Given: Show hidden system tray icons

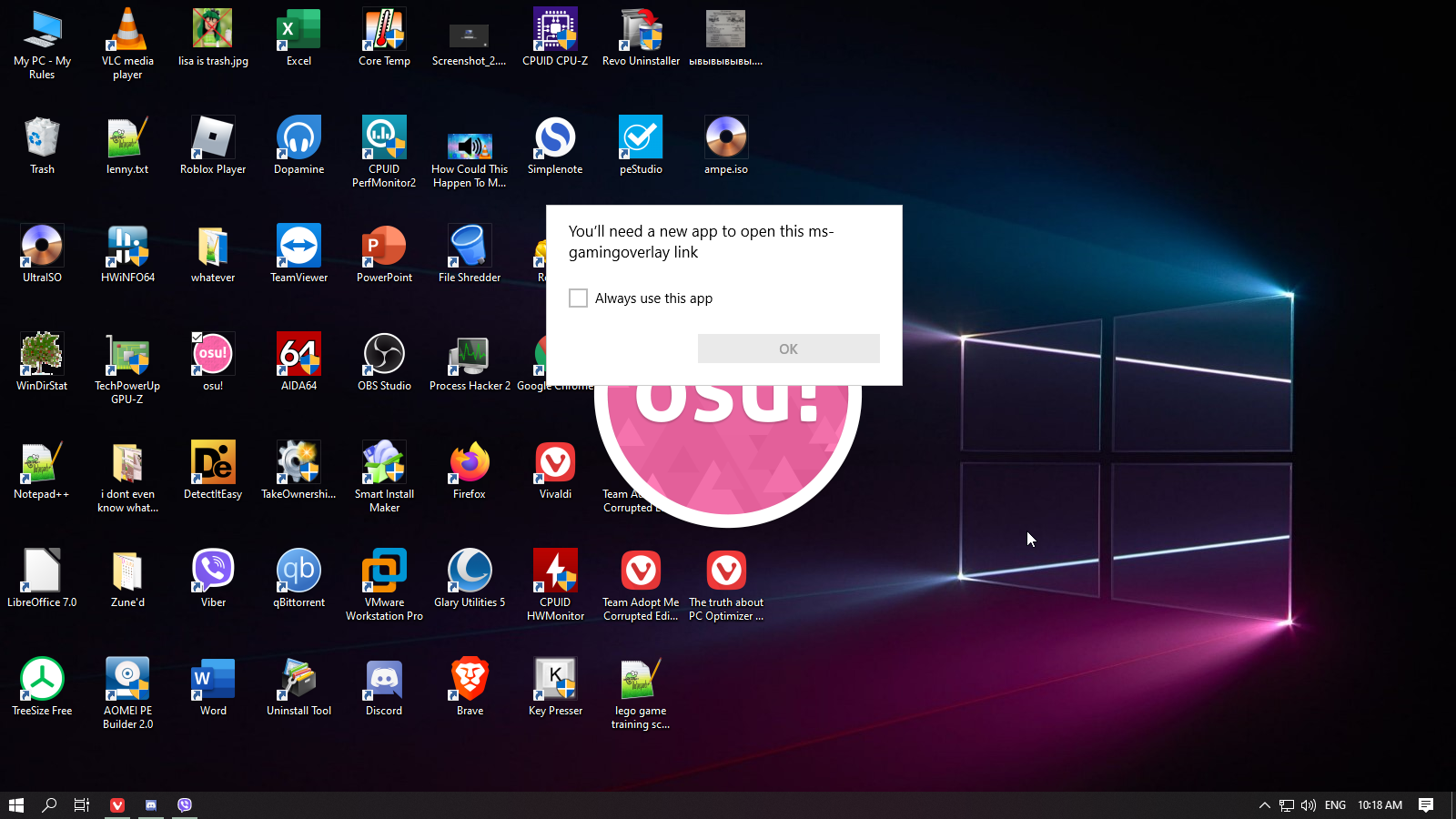Looking at the screenshot, I should [x=1264, y=804].
